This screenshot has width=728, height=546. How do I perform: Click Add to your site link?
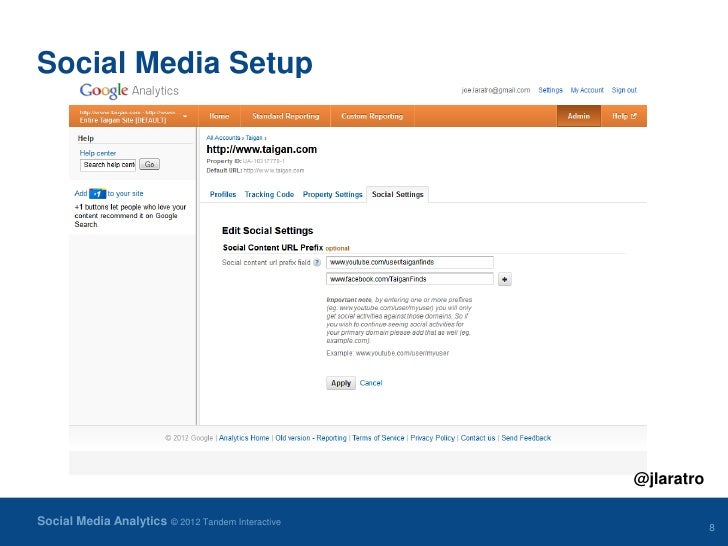pyautogui.click(x=109, y=194)
